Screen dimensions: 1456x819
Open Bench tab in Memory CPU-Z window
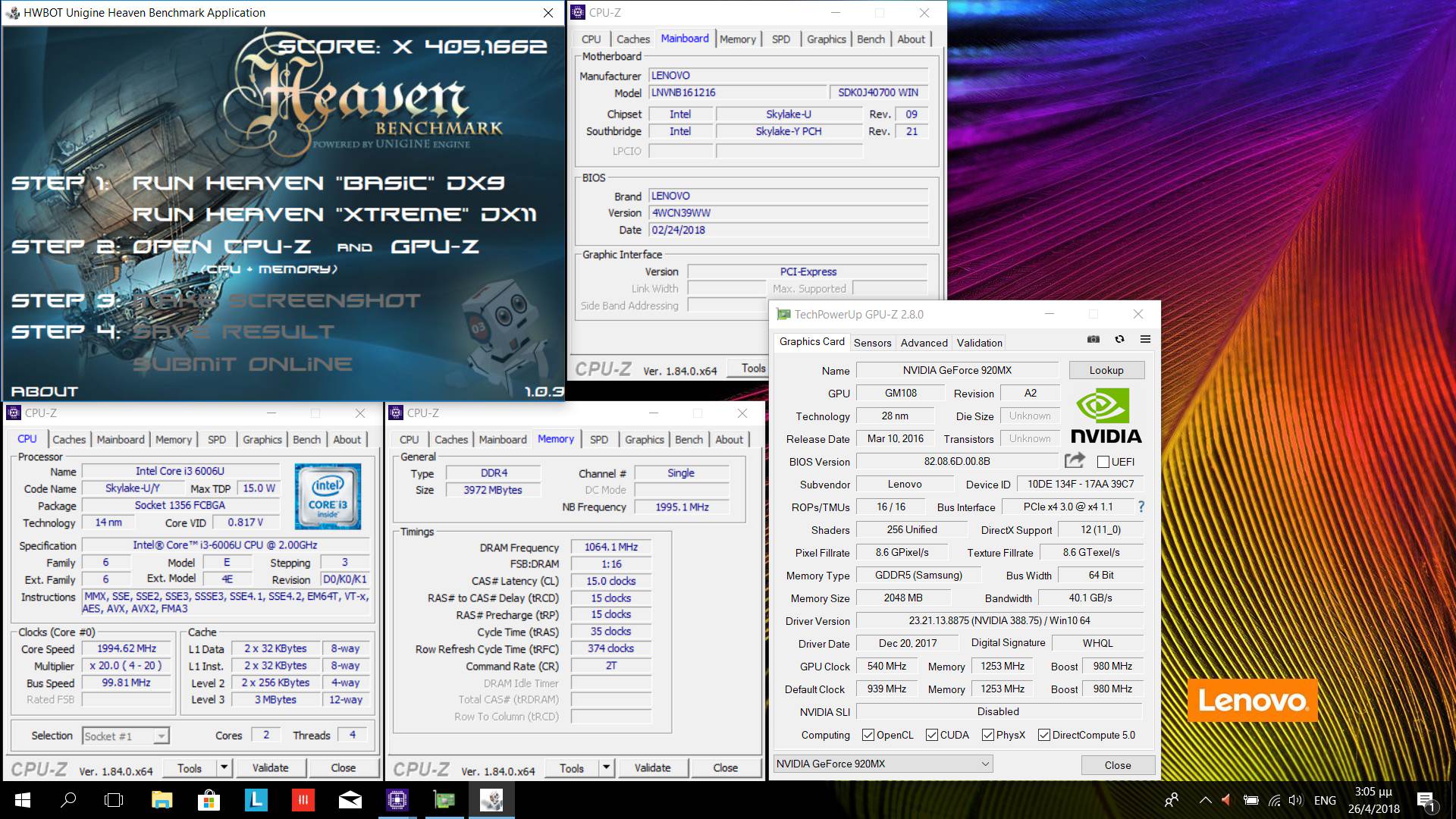click(689, 439)
